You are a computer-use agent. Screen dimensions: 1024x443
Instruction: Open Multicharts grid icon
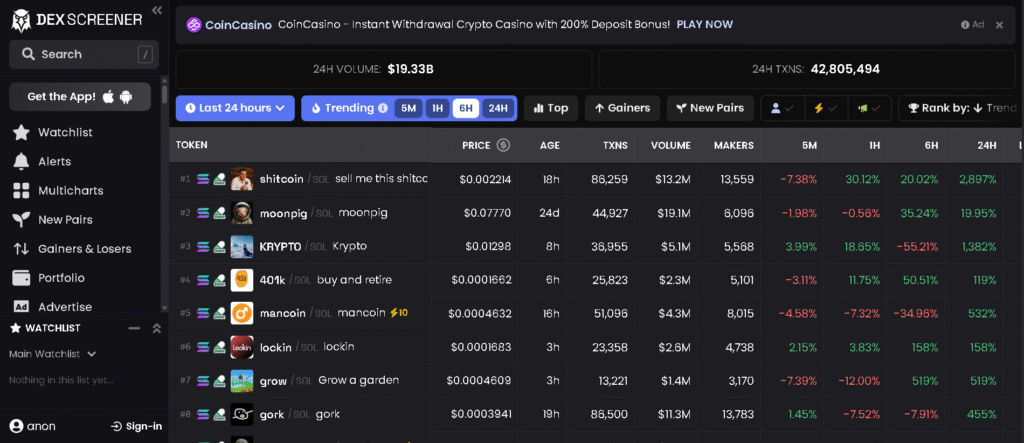point(21,191)
